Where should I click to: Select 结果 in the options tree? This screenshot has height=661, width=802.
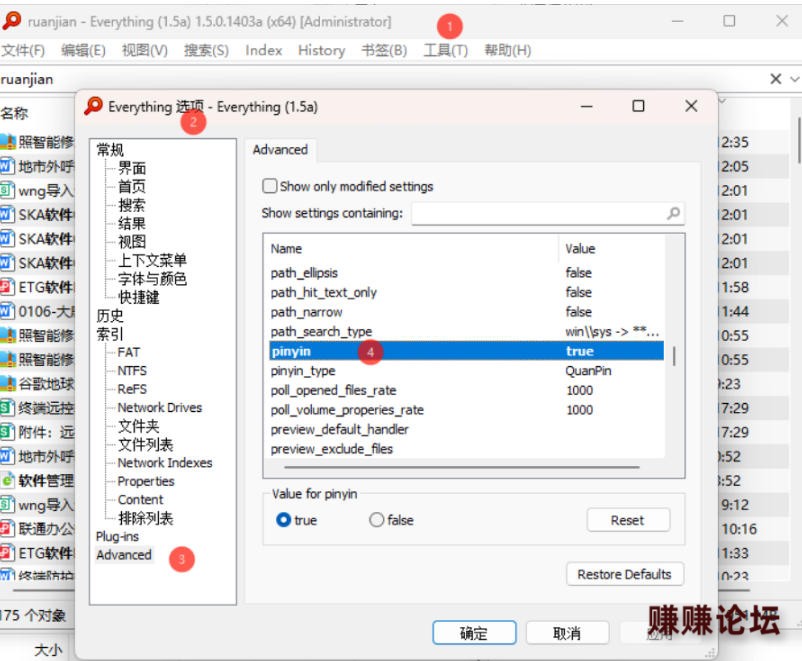[x=132, y=223]
